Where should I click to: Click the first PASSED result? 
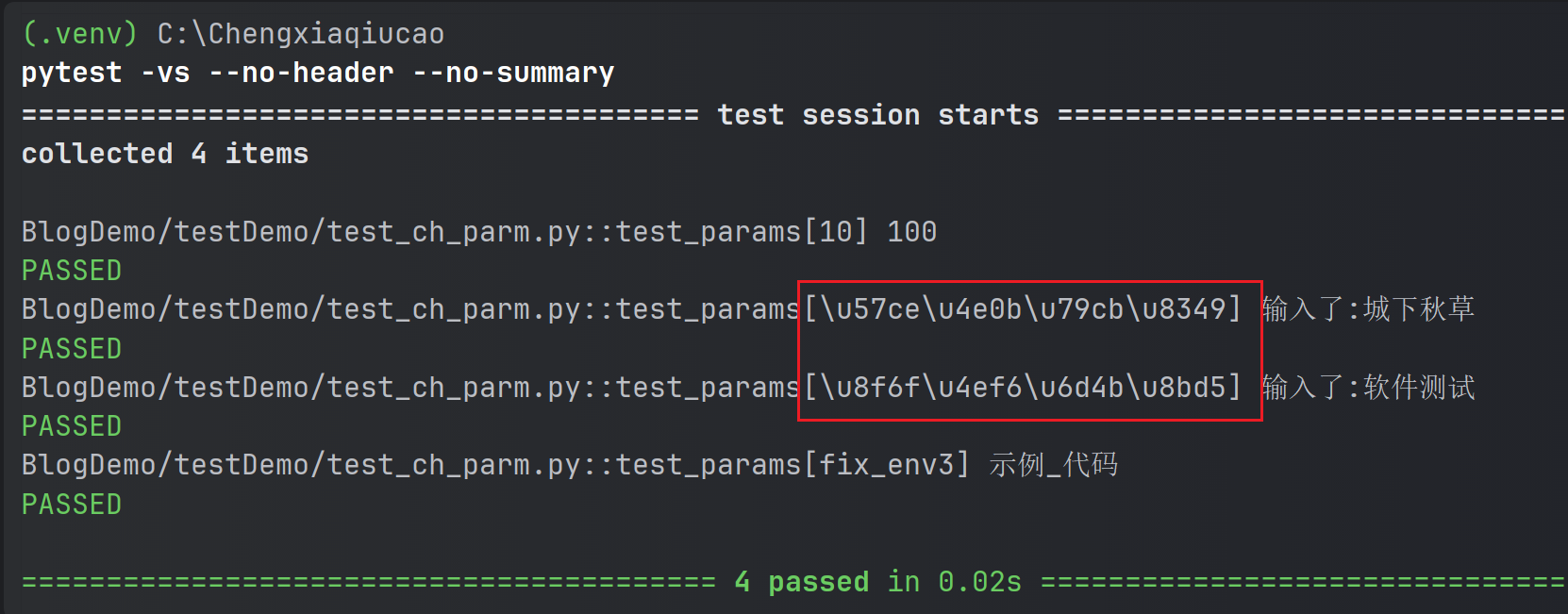pos(72,271)
